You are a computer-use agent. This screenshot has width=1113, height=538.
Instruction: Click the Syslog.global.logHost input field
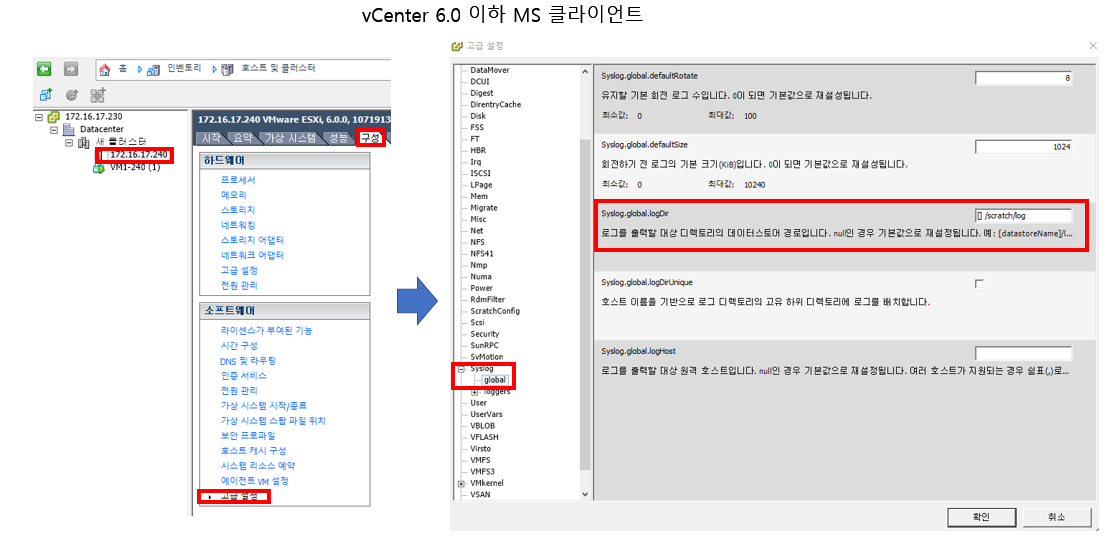point(1023,353)
